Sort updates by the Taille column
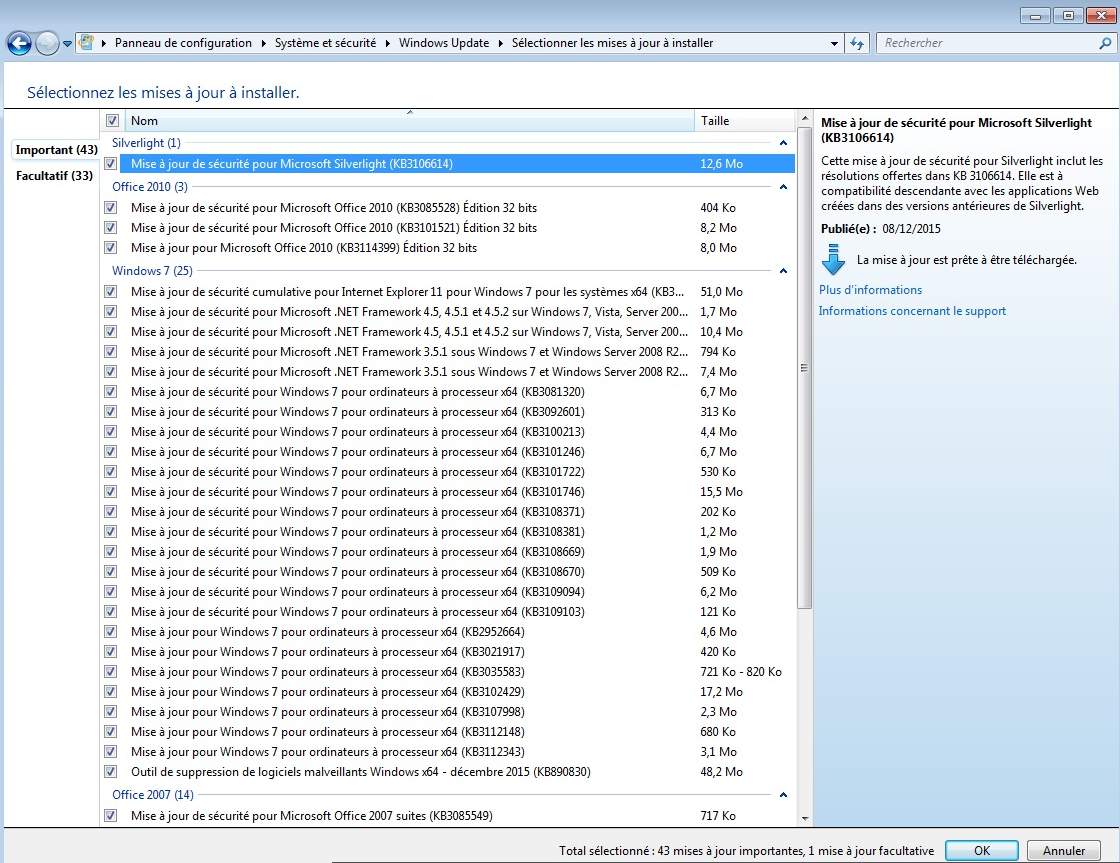The height and width of the screenshot is (863, 1120). (740, 121)
